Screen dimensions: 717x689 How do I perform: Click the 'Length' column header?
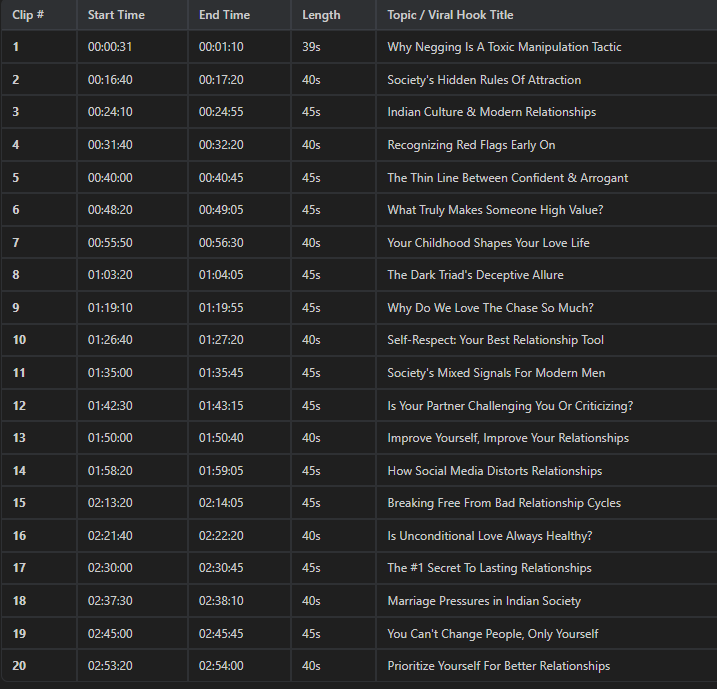pos(321,15)
